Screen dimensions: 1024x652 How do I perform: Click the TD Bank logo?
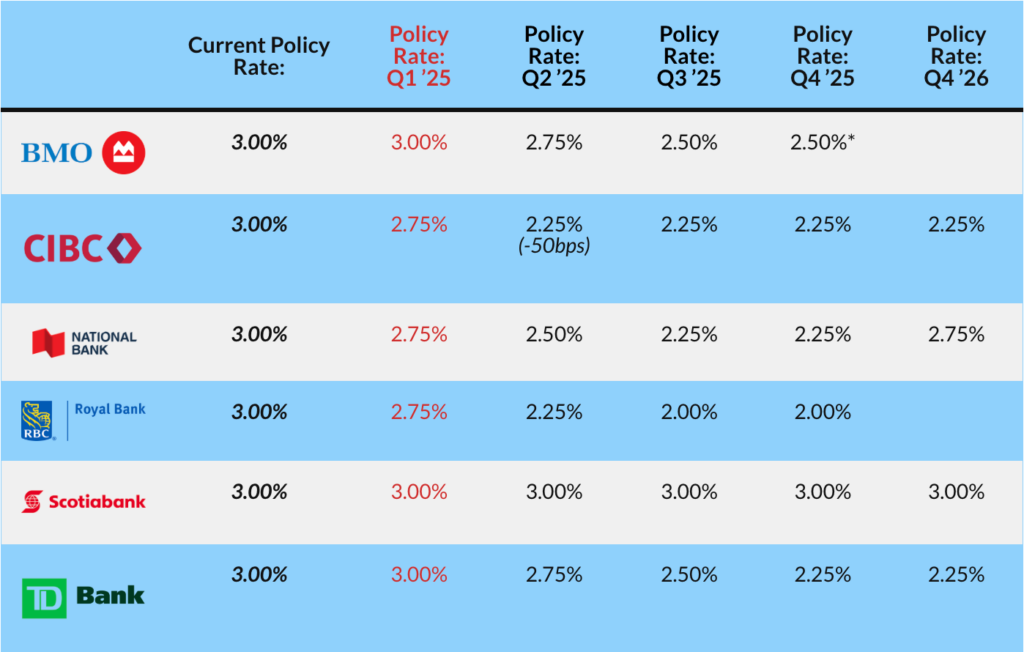[x=84, y=597]
